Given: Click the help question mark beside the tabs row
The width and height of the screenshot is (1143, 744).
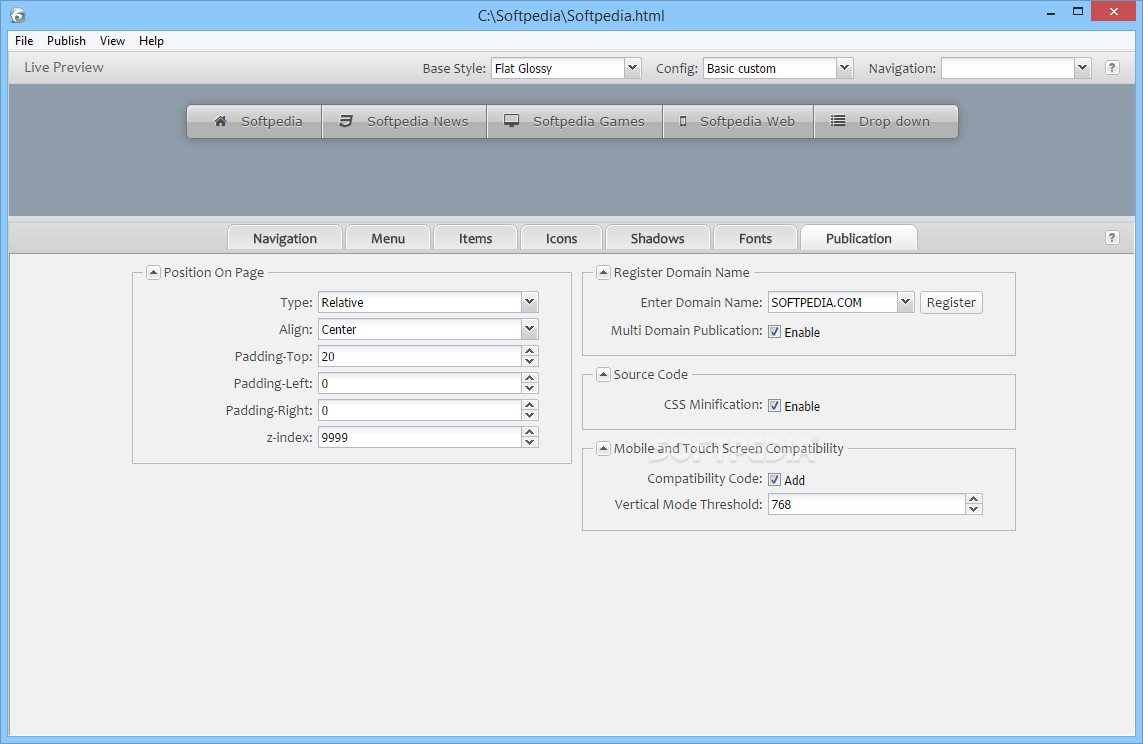Looking at the screenshot, I should [1112, 238].
